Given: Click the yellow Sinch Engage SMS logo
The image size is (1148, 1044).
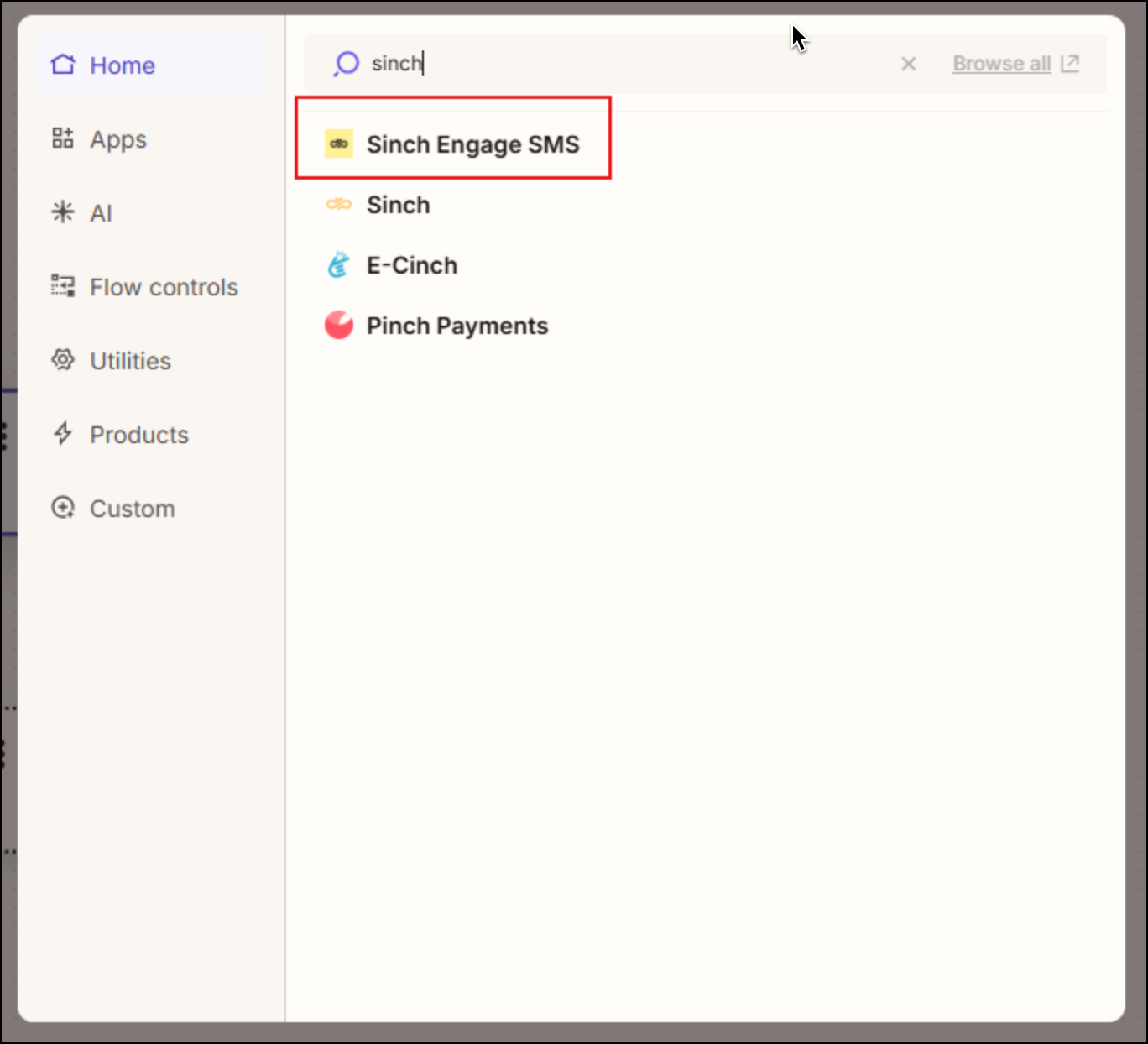Looking at the screenshot, I should [339, 144].
